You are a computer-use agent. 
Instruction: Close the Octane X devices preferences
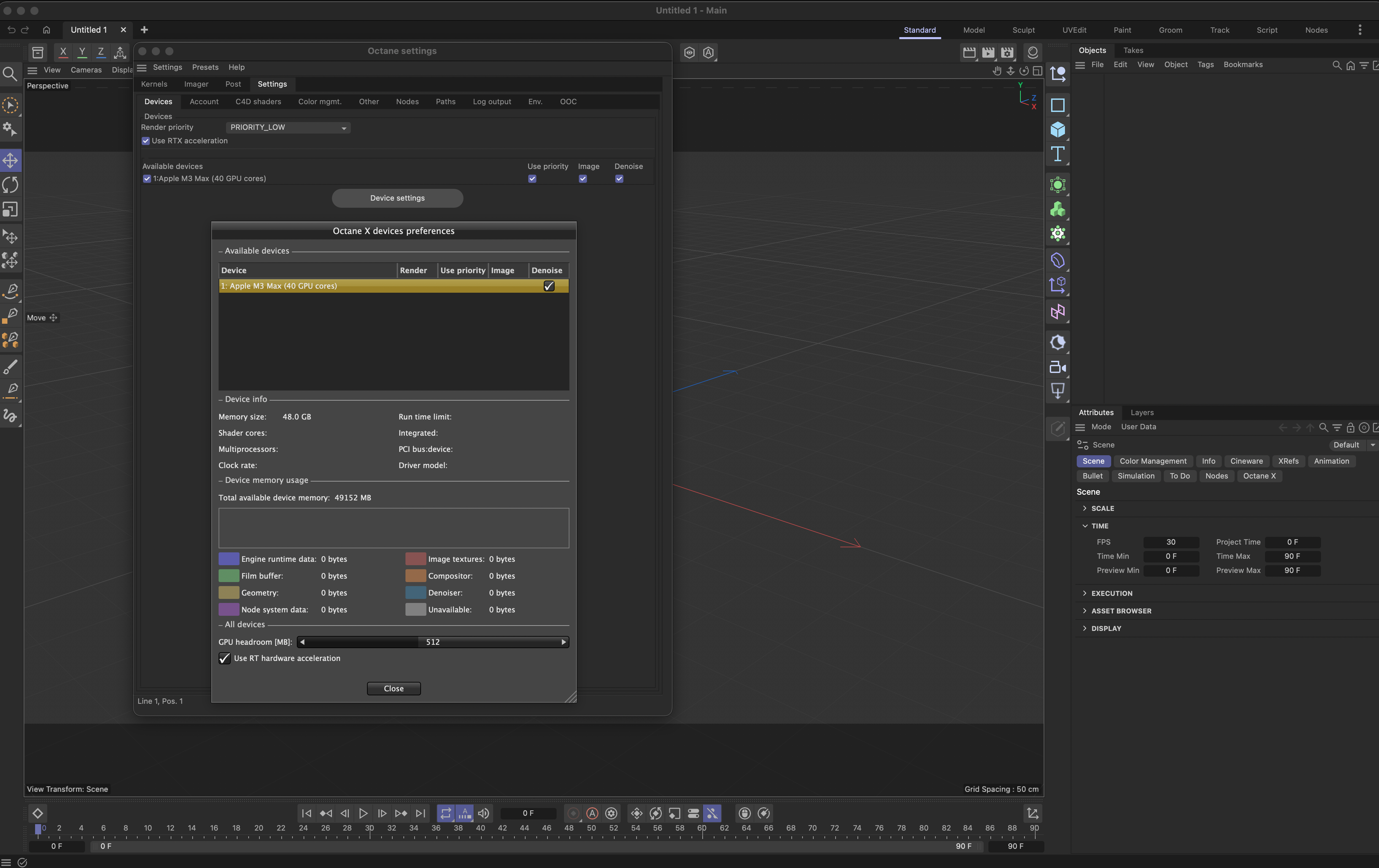click(393, 688)
